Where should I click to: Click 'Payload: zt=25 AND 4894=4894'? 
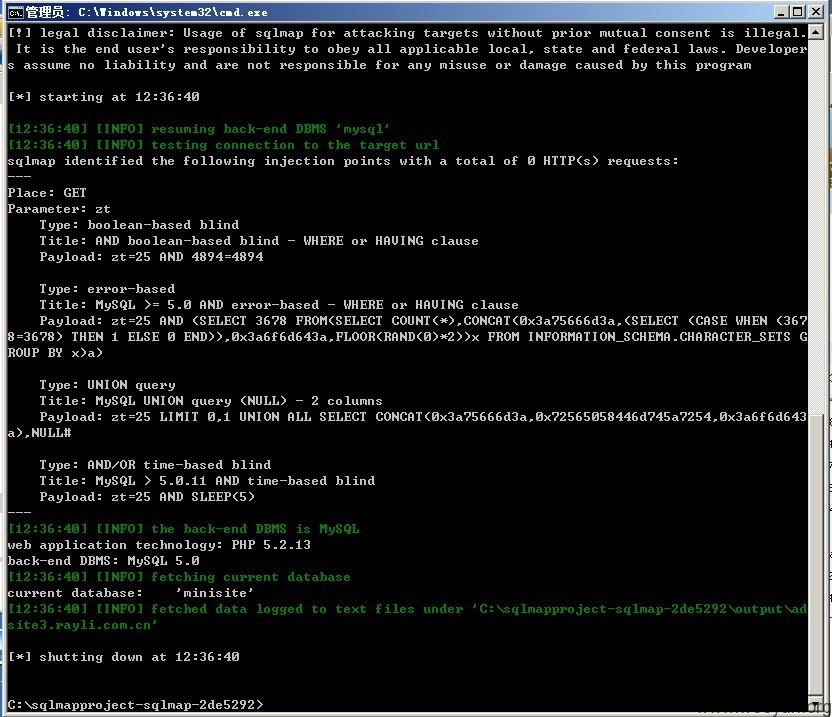tap(151, 257)
